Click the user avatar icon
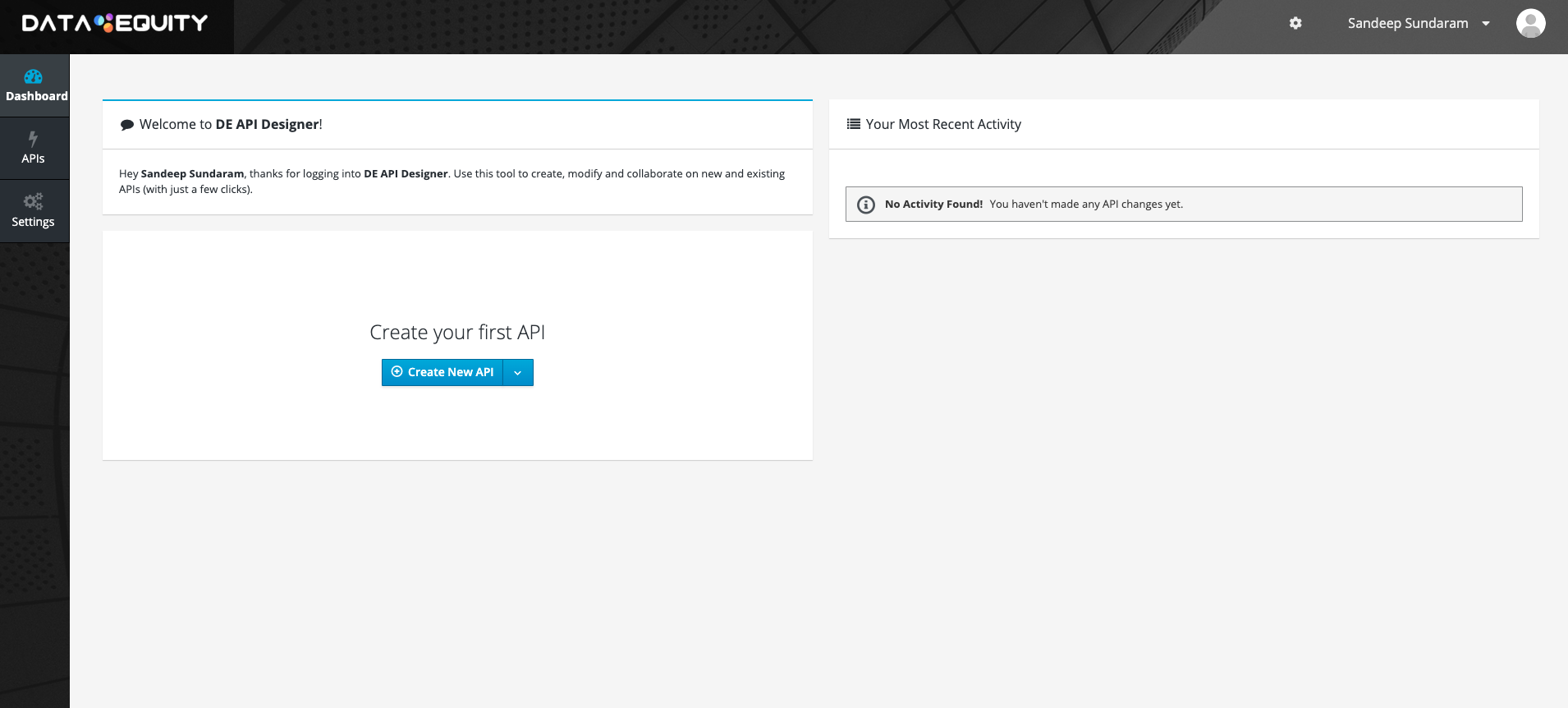1568x708 pixels. tap(1530, 23)
